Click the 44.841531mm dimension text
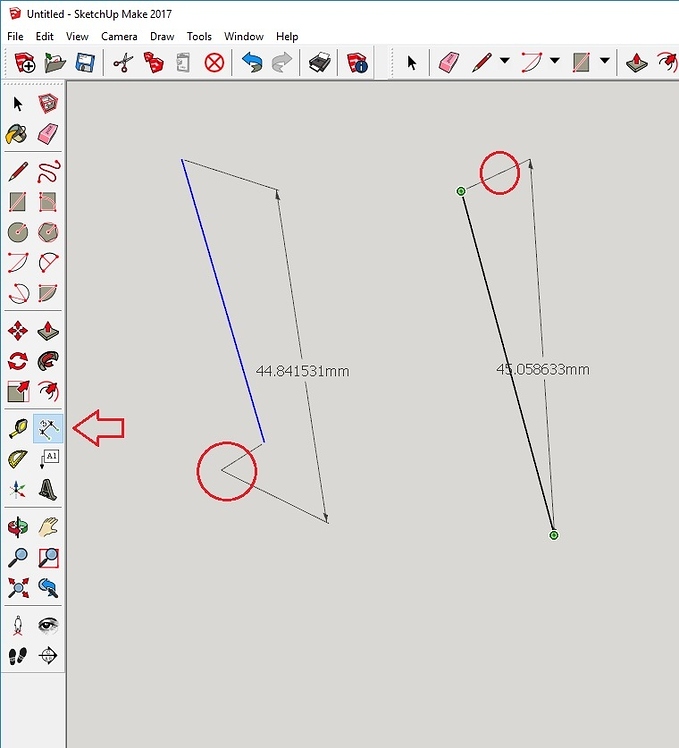Screen dimensions: 679x748 (303, 371)
